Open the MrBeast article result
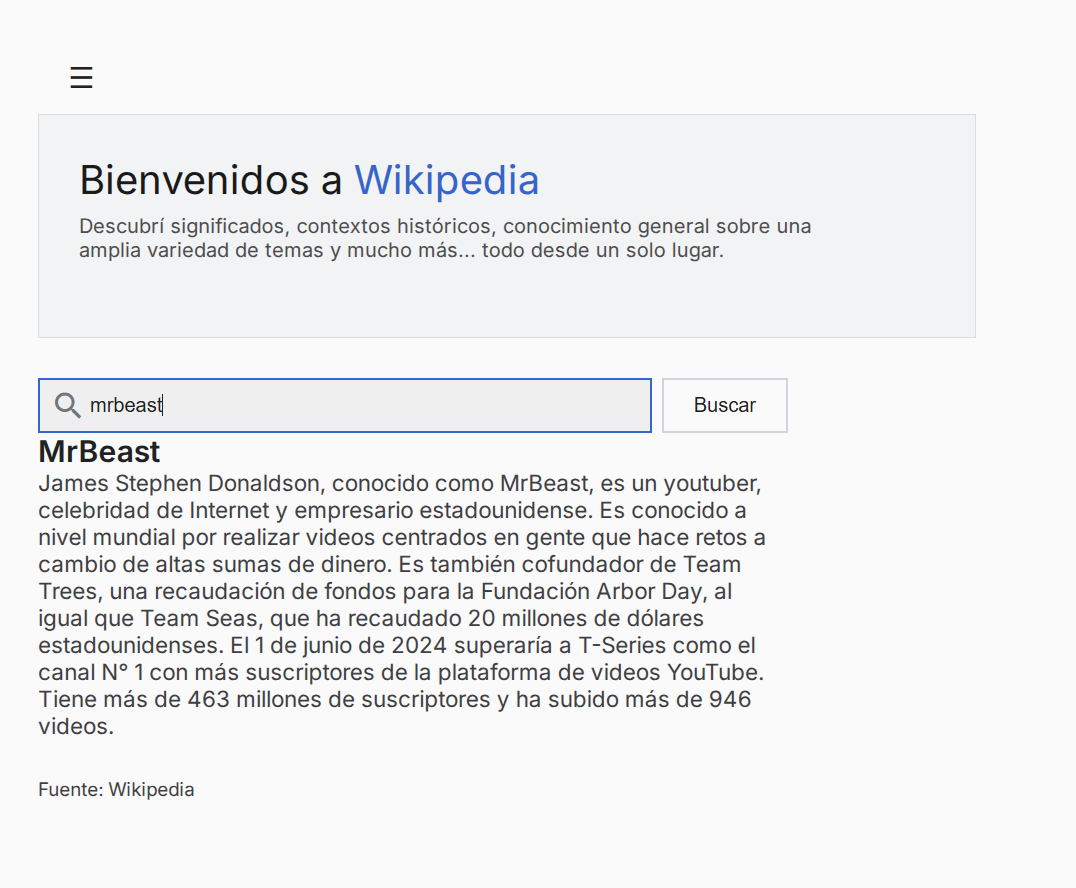Viewport: 1076px width, 888px height. [x=98, y=452]
